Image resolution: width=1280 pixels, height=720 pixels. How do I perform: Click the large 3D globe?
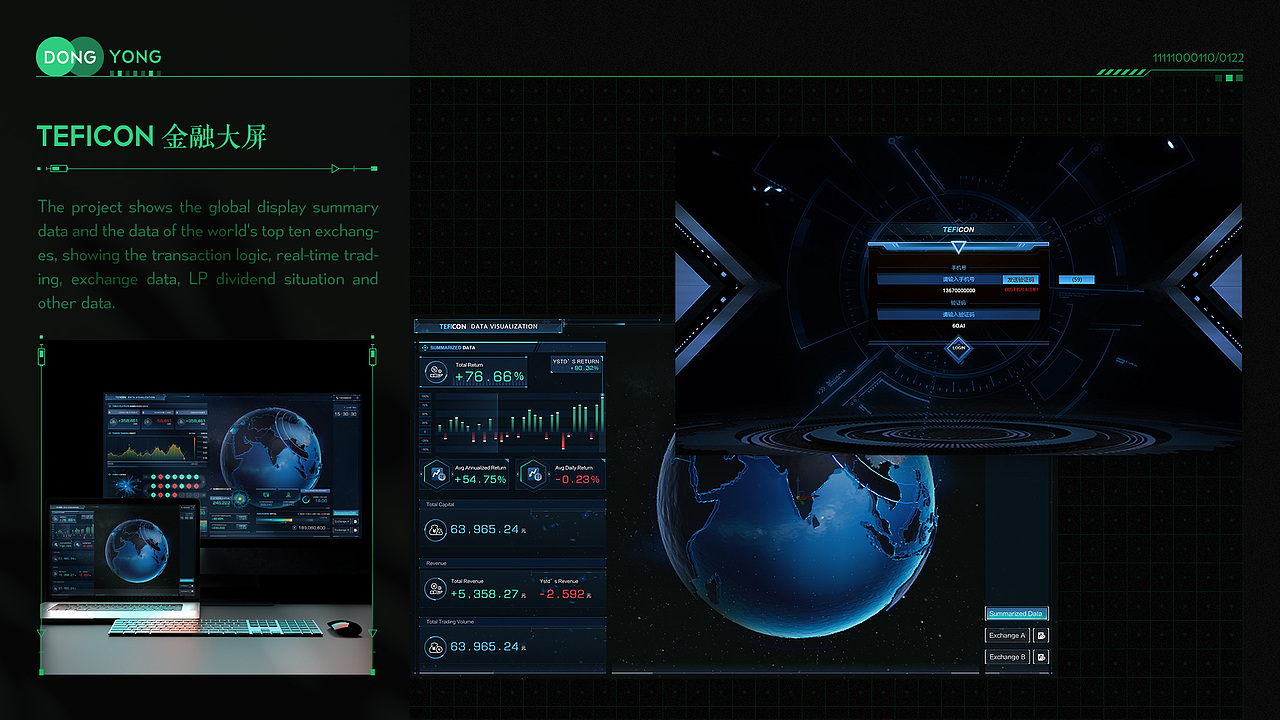(795, 545)
